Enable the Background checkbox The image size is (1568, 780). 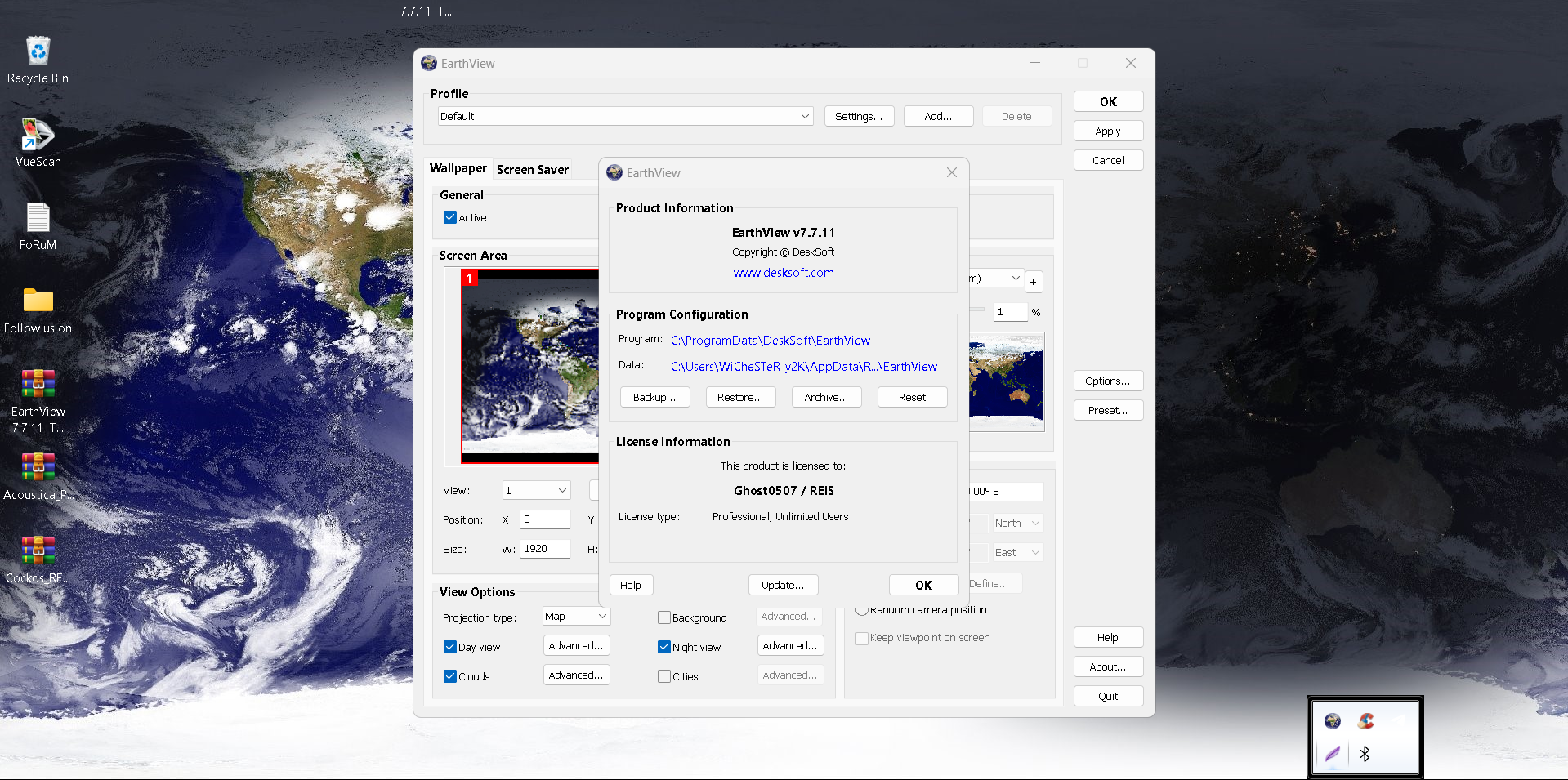click(x=664, y=617)
